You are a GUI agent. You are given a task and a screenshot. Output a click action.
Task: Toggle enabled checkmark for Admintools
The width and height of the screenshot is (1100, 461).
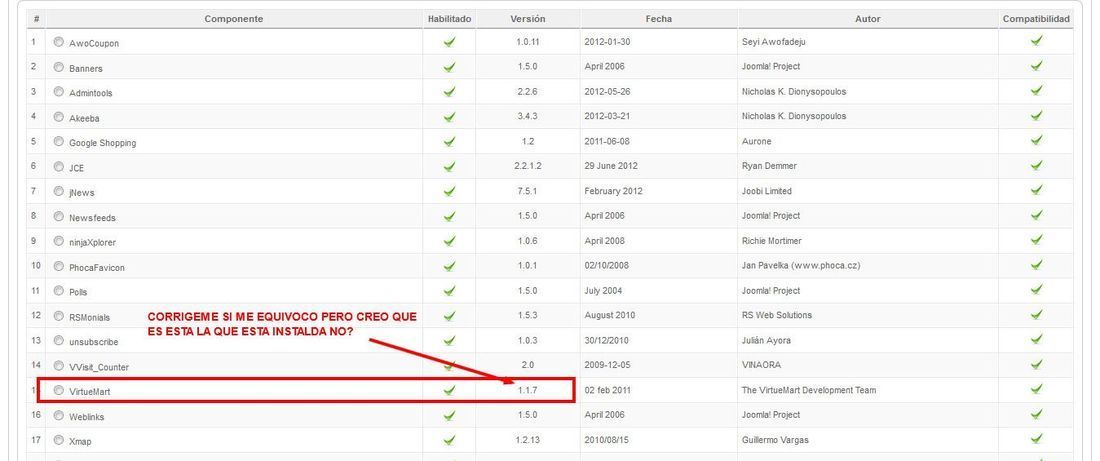click(450, 92)
